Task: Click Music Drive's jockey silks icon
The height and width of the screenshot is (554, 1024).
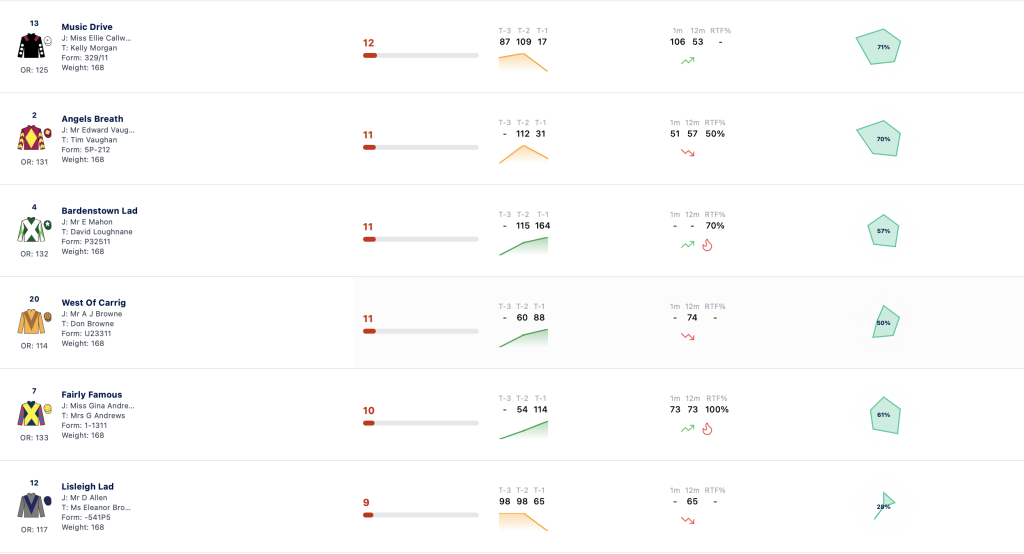Action: point(31,46)
